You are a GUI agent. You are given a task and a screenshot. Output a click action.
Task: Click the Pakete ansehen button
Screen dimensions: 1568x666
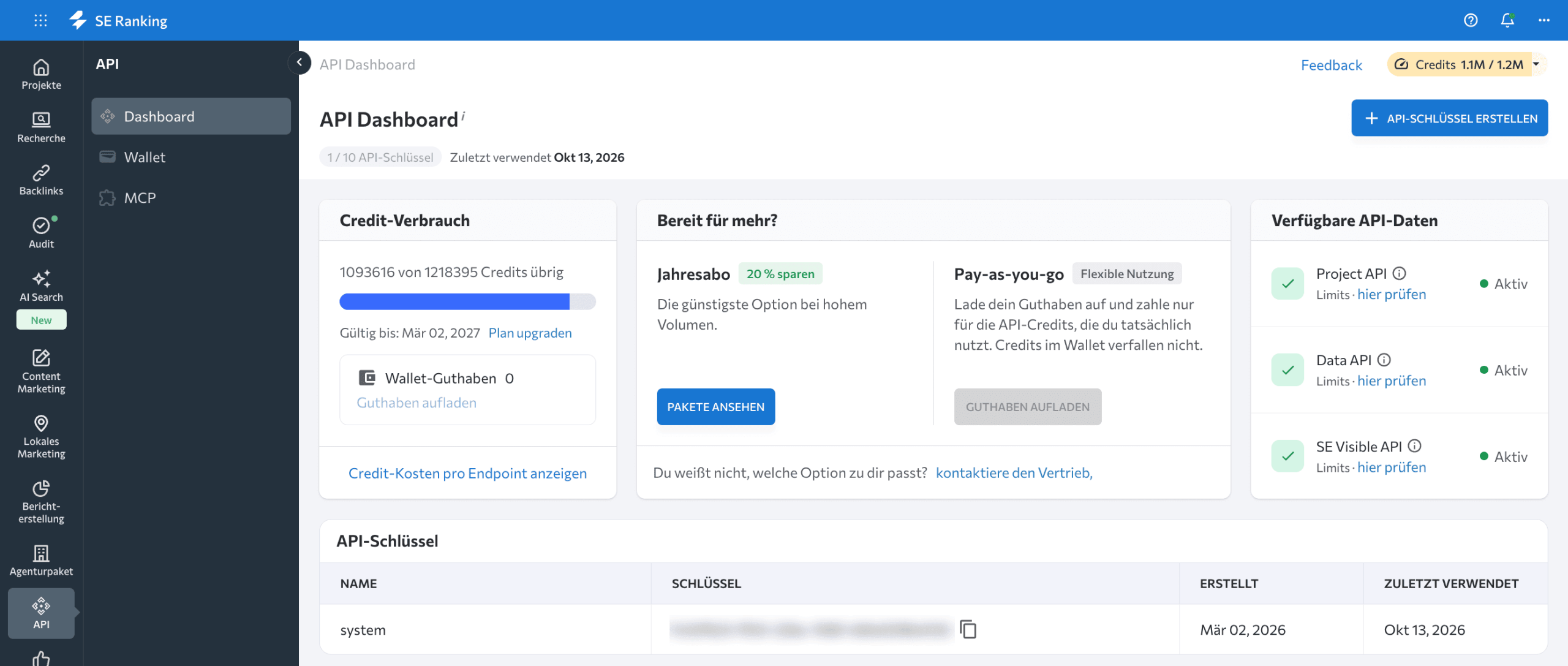715,407
